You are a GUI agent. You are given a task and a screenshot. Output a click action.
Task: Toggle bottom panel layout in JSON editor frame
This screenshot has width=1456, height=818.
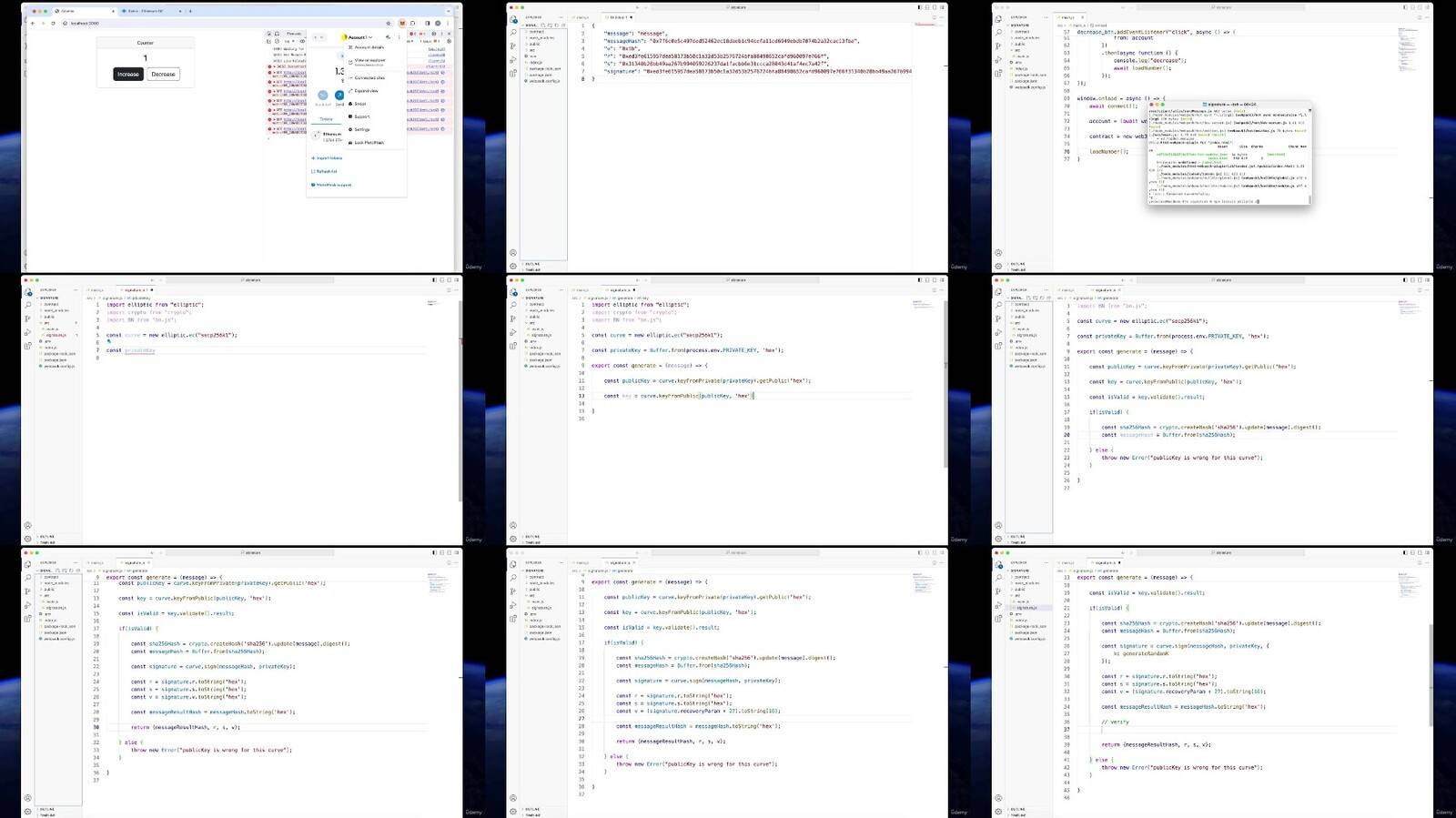click(x=927, y=7)
